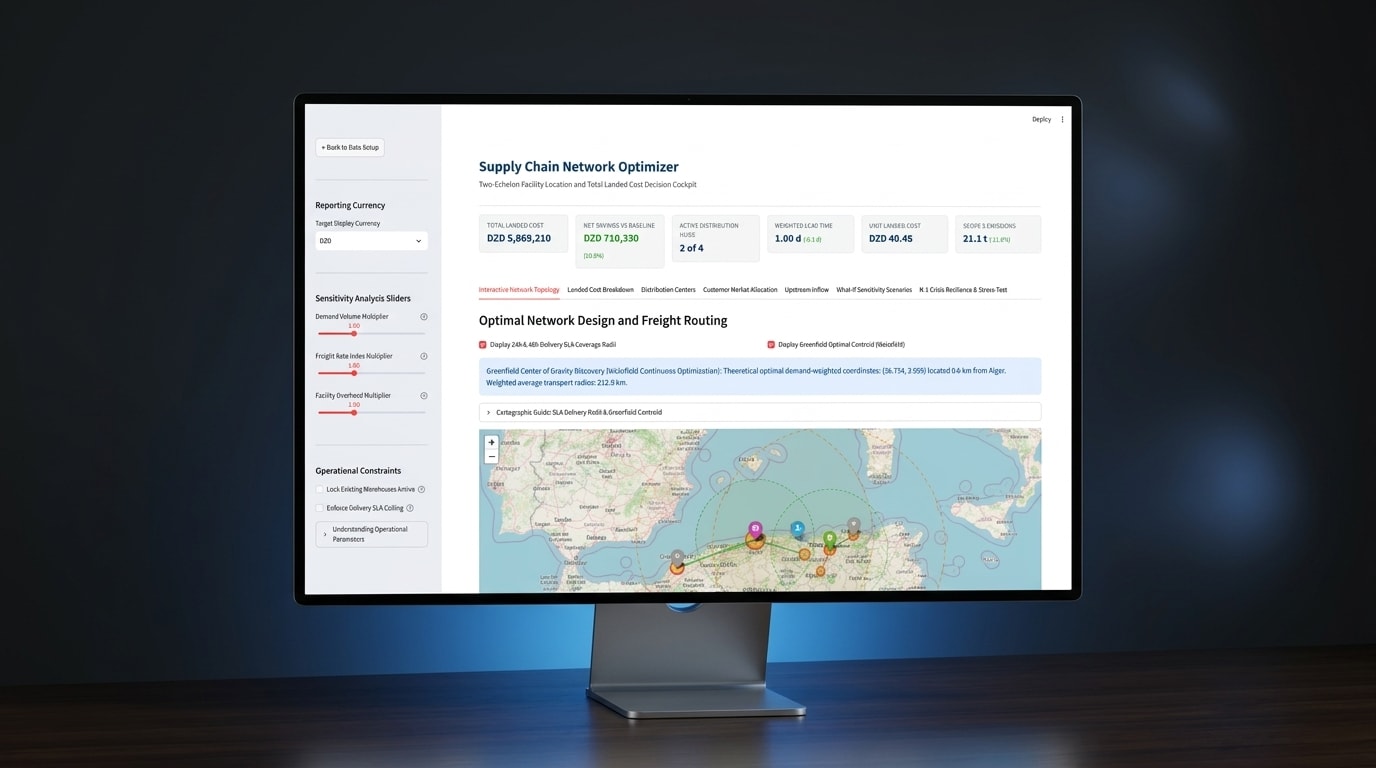Uncheck Display Greenfield Optimal Centroid checkbox

pos(771,344)
